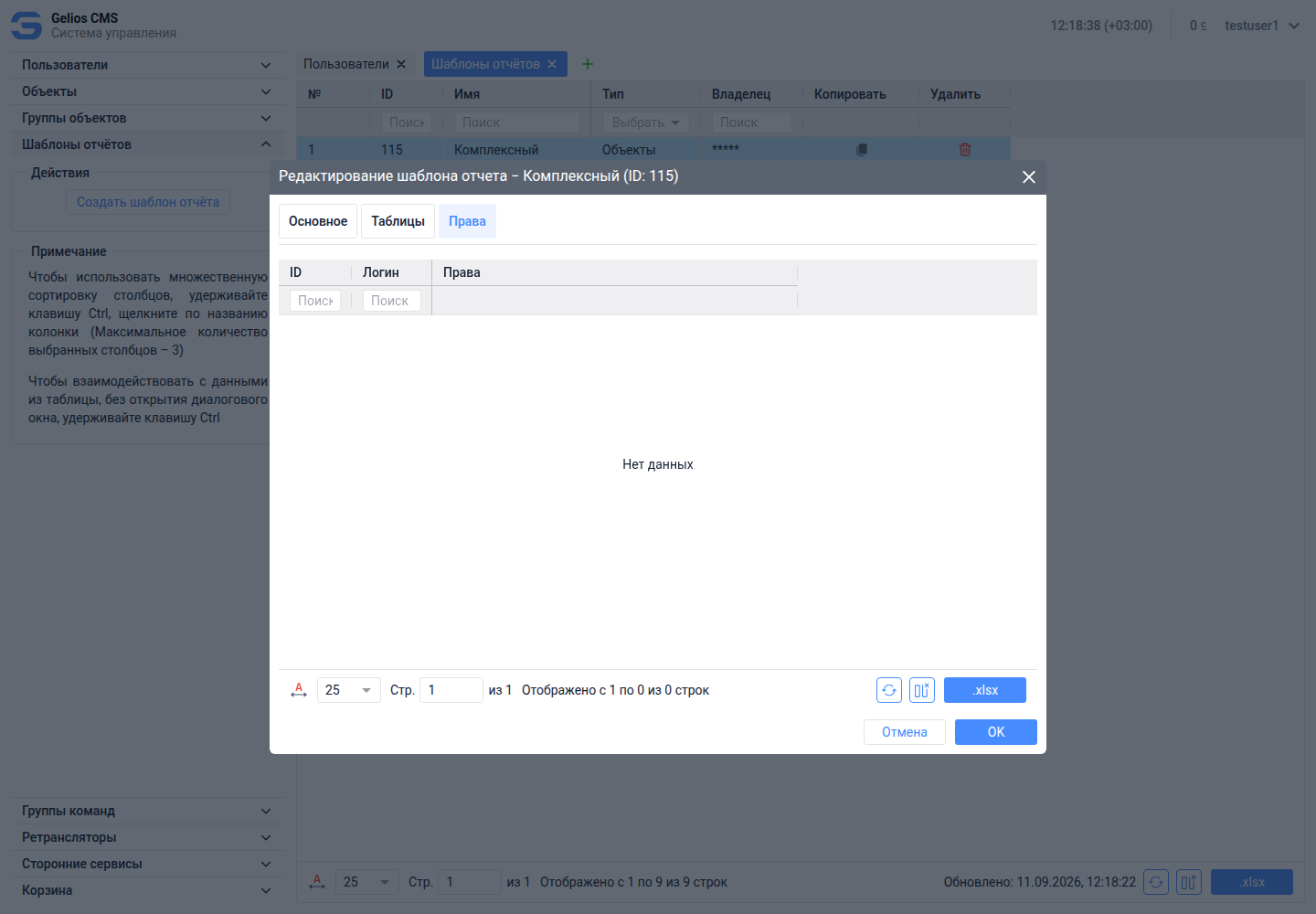Switch to the Основное tab
The height and width of the screenshot is (914, 1316).
click(x=318, y=221)
